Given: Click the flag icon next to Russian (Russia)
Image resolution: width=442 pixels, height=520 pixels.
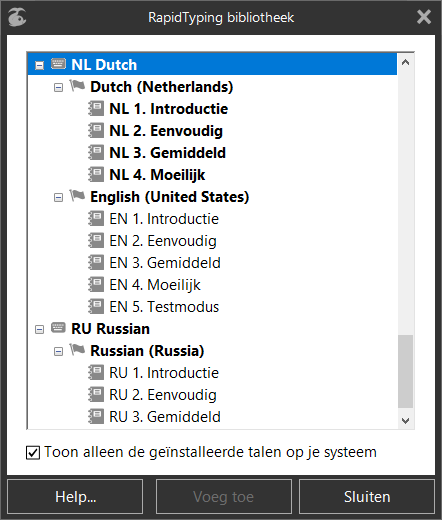Looking at the screenshot, I should (x=77, y=350).
